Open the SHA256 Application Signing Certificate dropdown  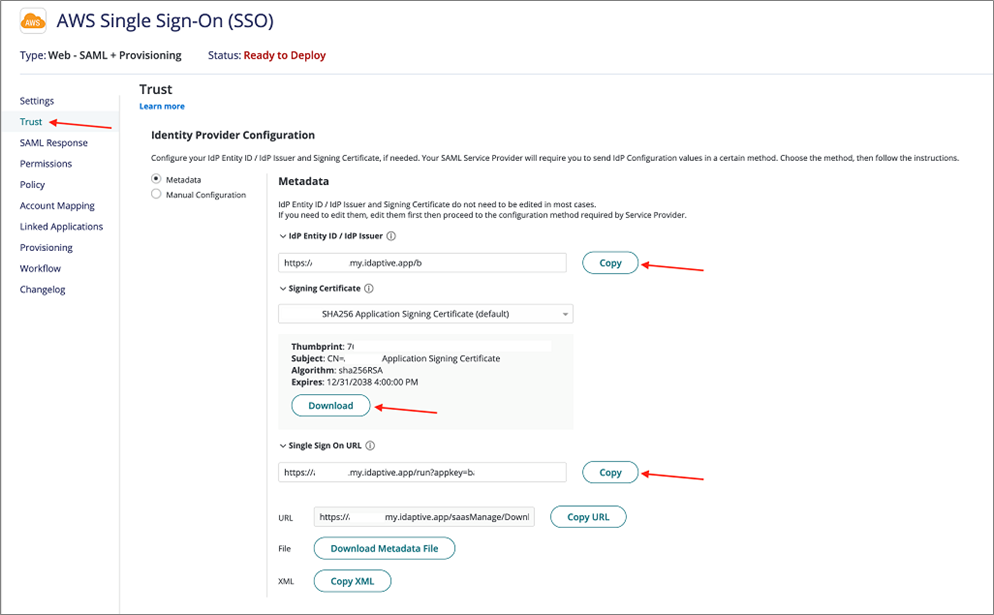pos(425,314)
